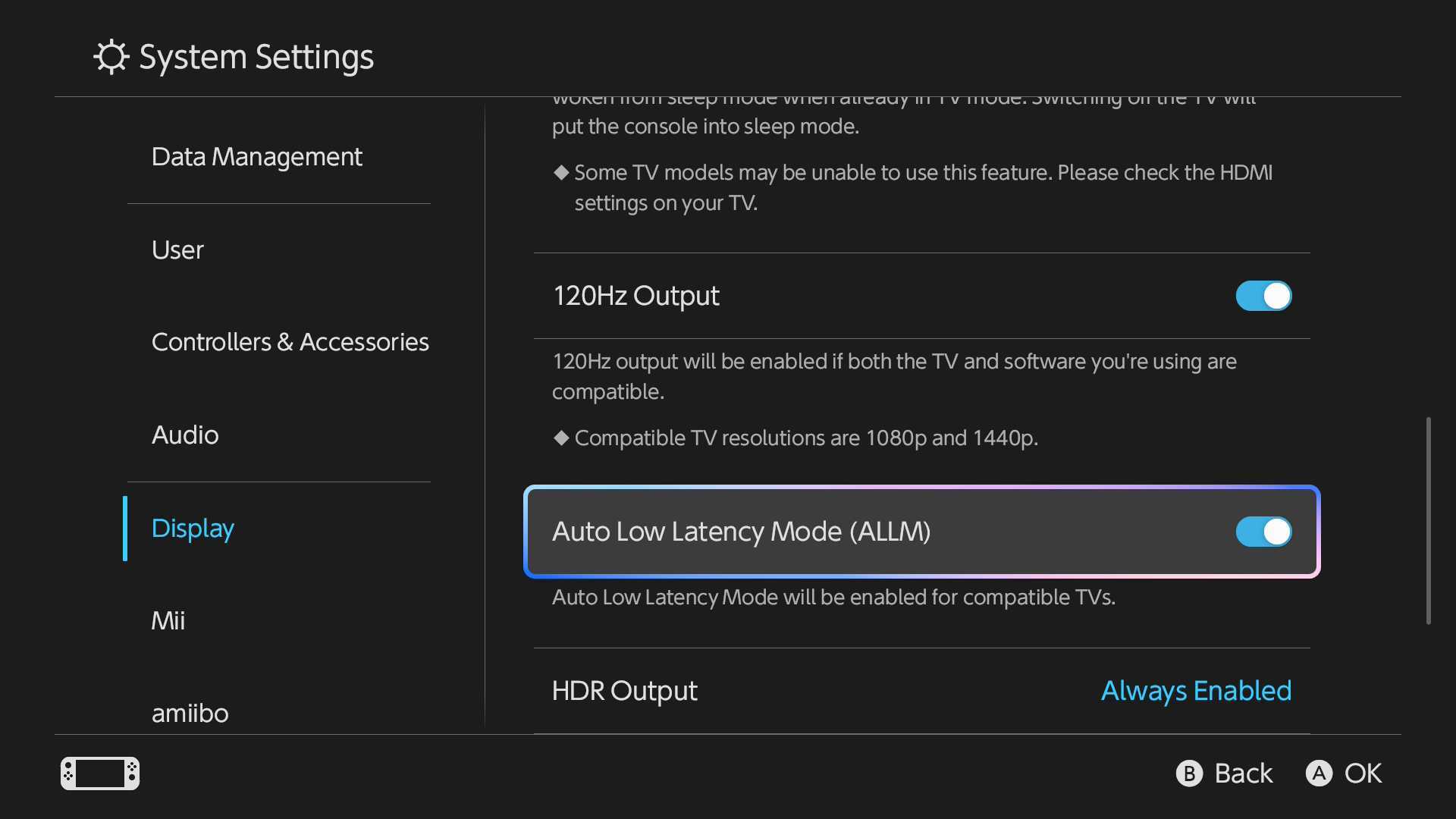Click the settings page scrollbar
Viewport: 1456px width, 819px height.
[1429, 521]
